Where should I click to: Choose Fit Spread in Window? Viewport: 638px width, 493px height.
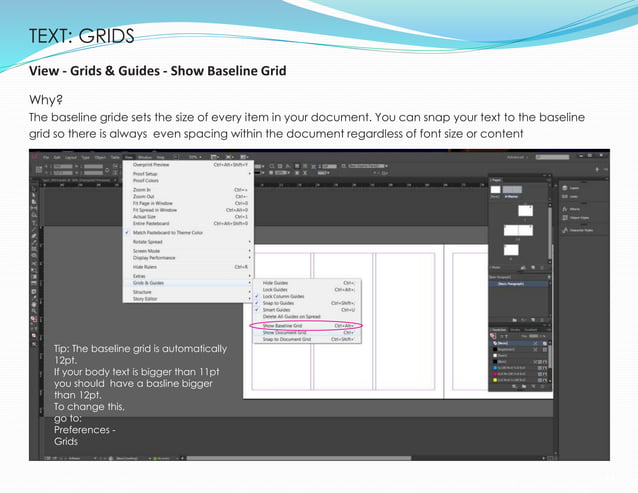coord(188,210)
